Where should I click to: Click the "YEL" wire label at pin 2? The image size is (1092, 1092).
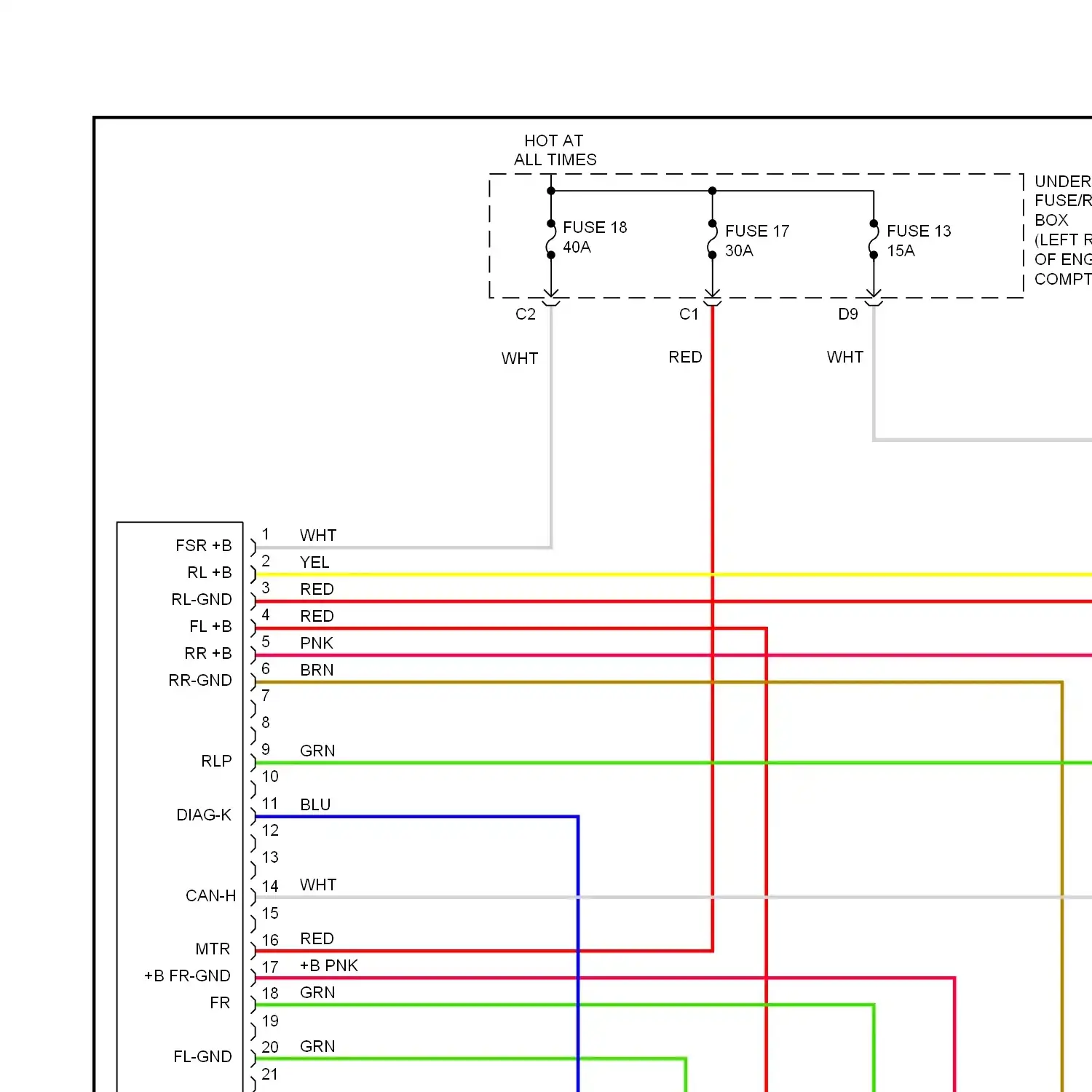pyautogui.click(x=314, y=562)
